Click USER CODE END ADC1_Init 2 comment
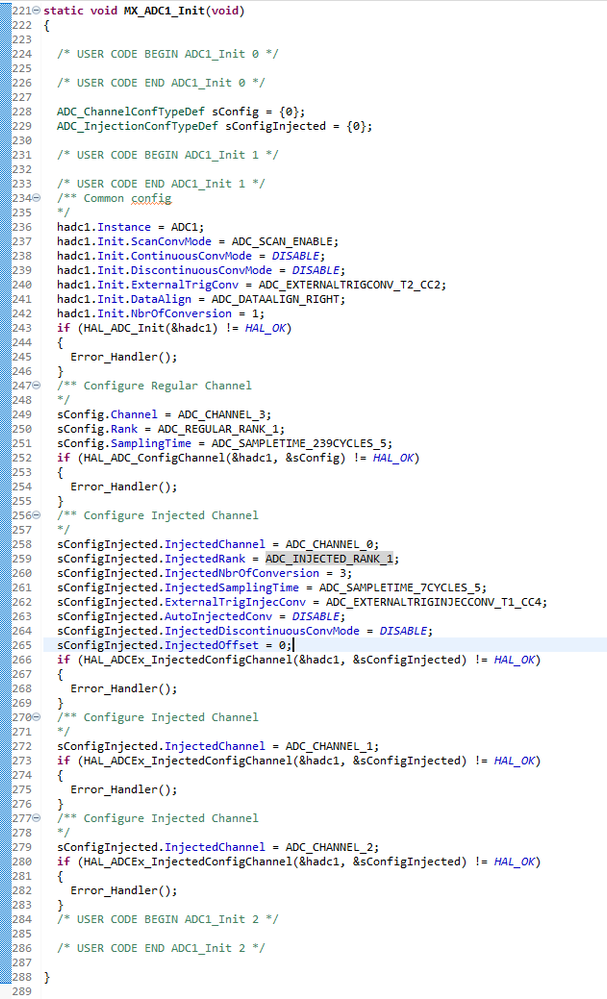This screenshot has height=999, width=607. pyautogui.click(x=161, y=948)
